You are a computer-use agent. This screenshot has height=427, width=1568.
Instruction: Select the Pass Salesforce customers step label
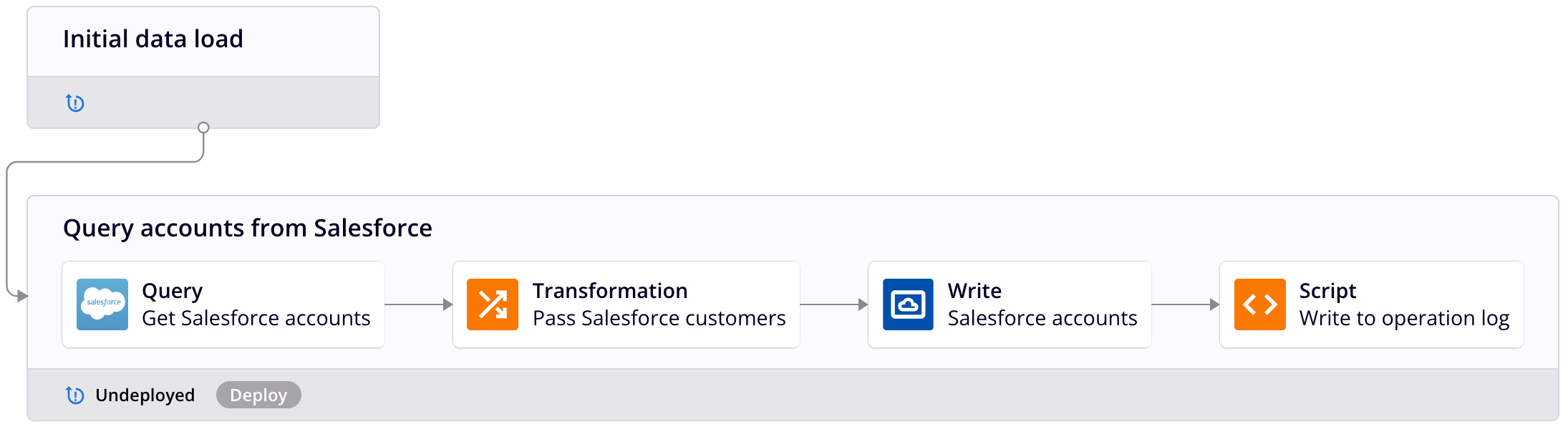pos(659,318)
